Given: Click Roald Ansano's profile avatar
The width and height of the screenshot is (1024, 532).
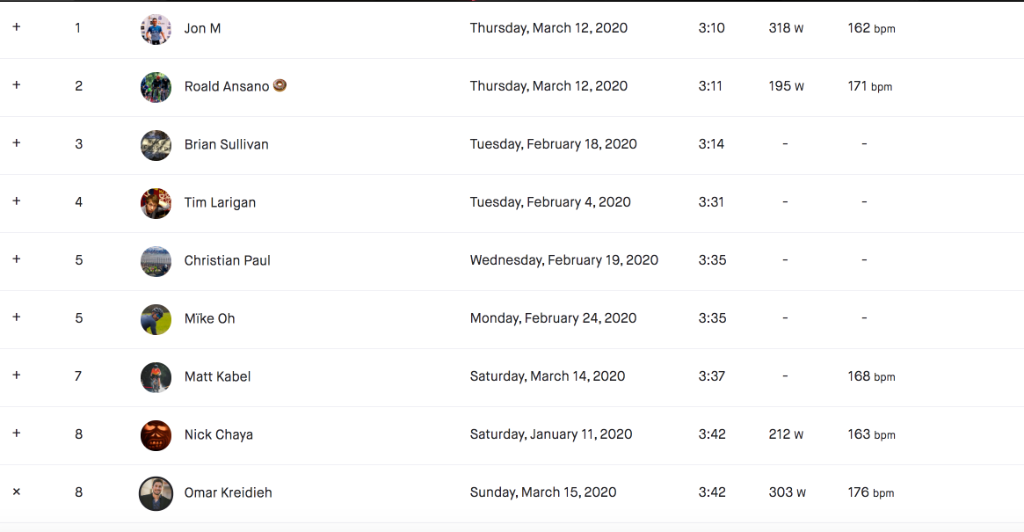Looking at the screenshot, I should [156, 87].
